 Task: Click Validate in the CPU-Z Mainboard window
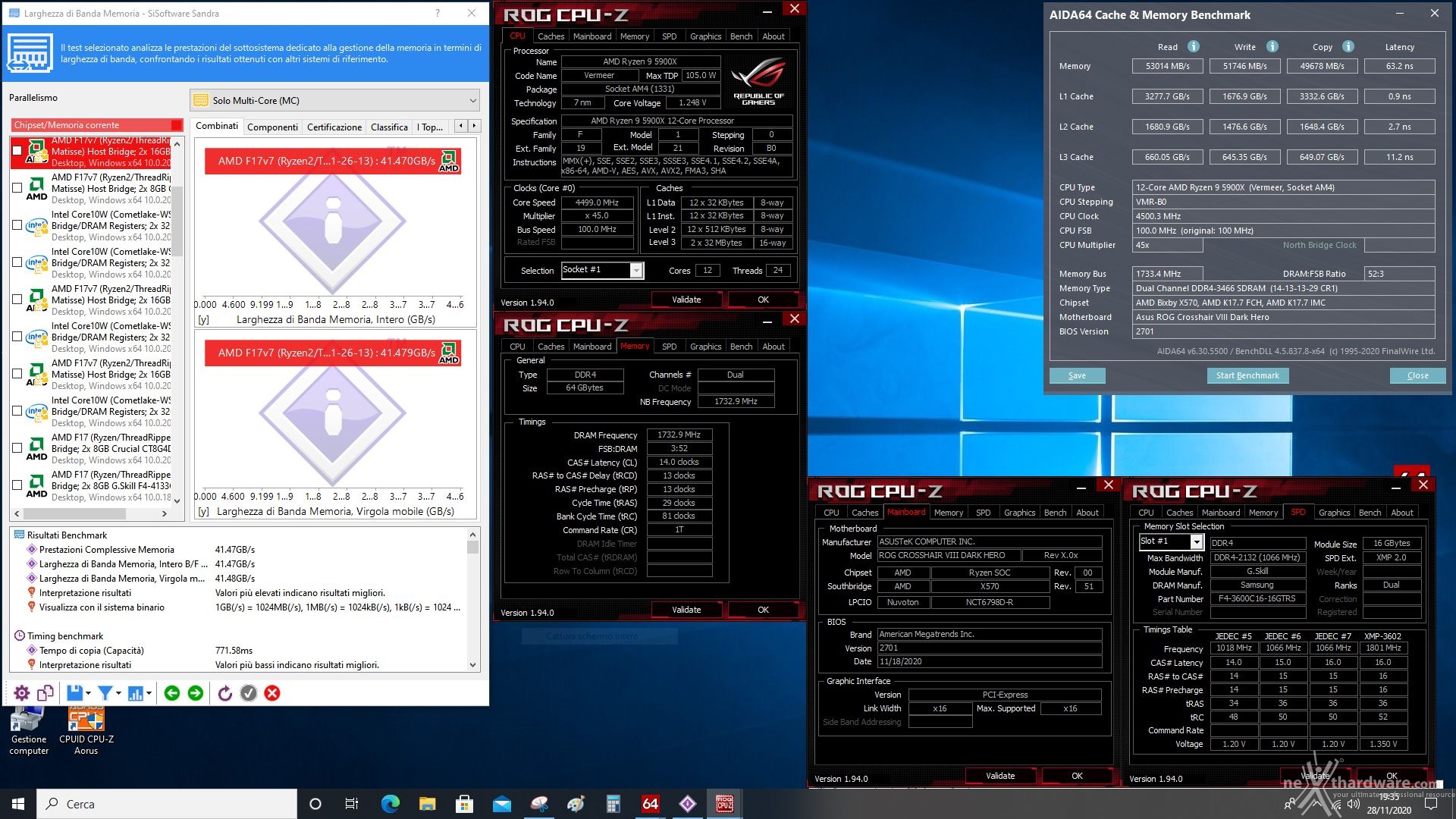1000,776
